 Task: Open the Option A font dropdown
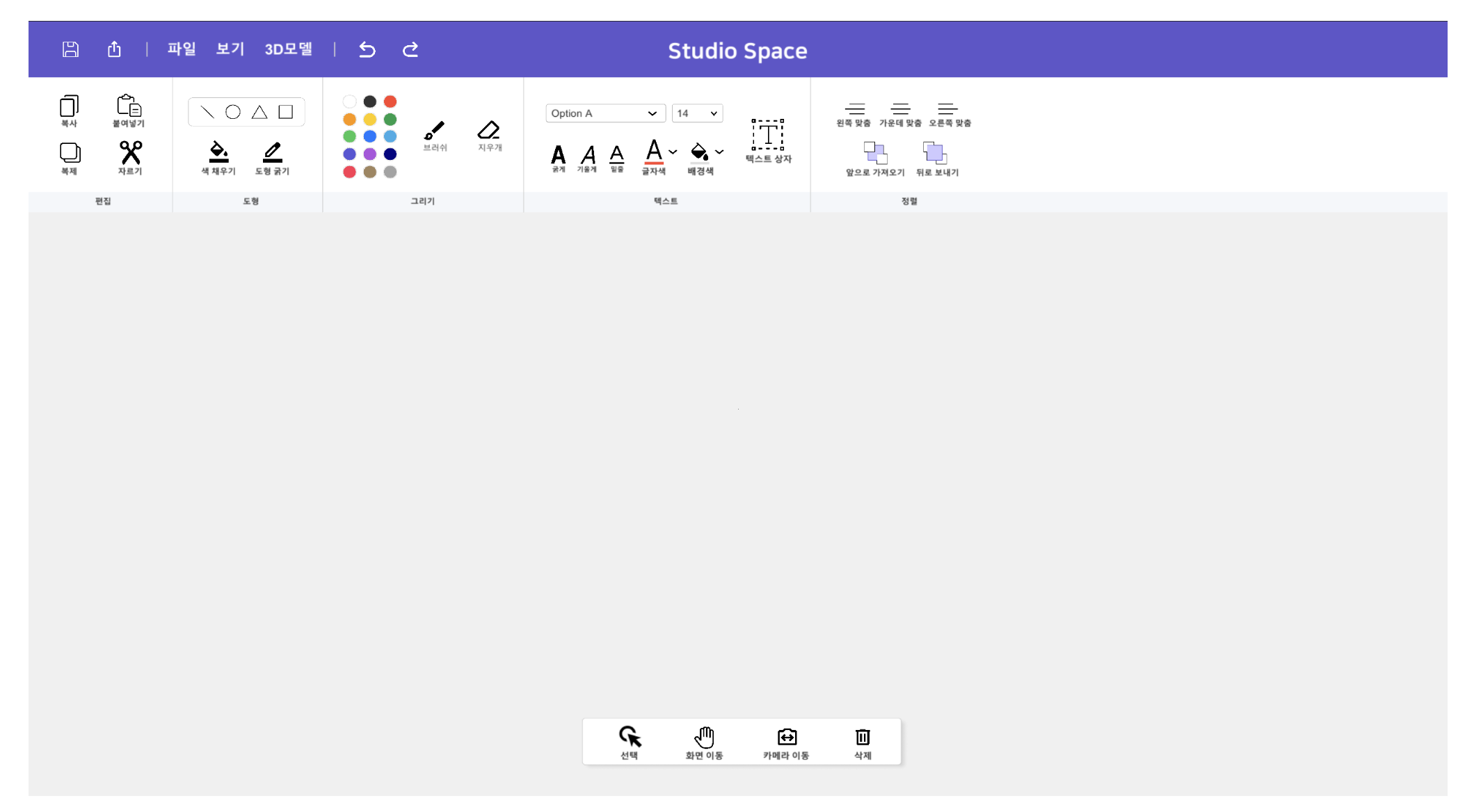click(605, 113)
